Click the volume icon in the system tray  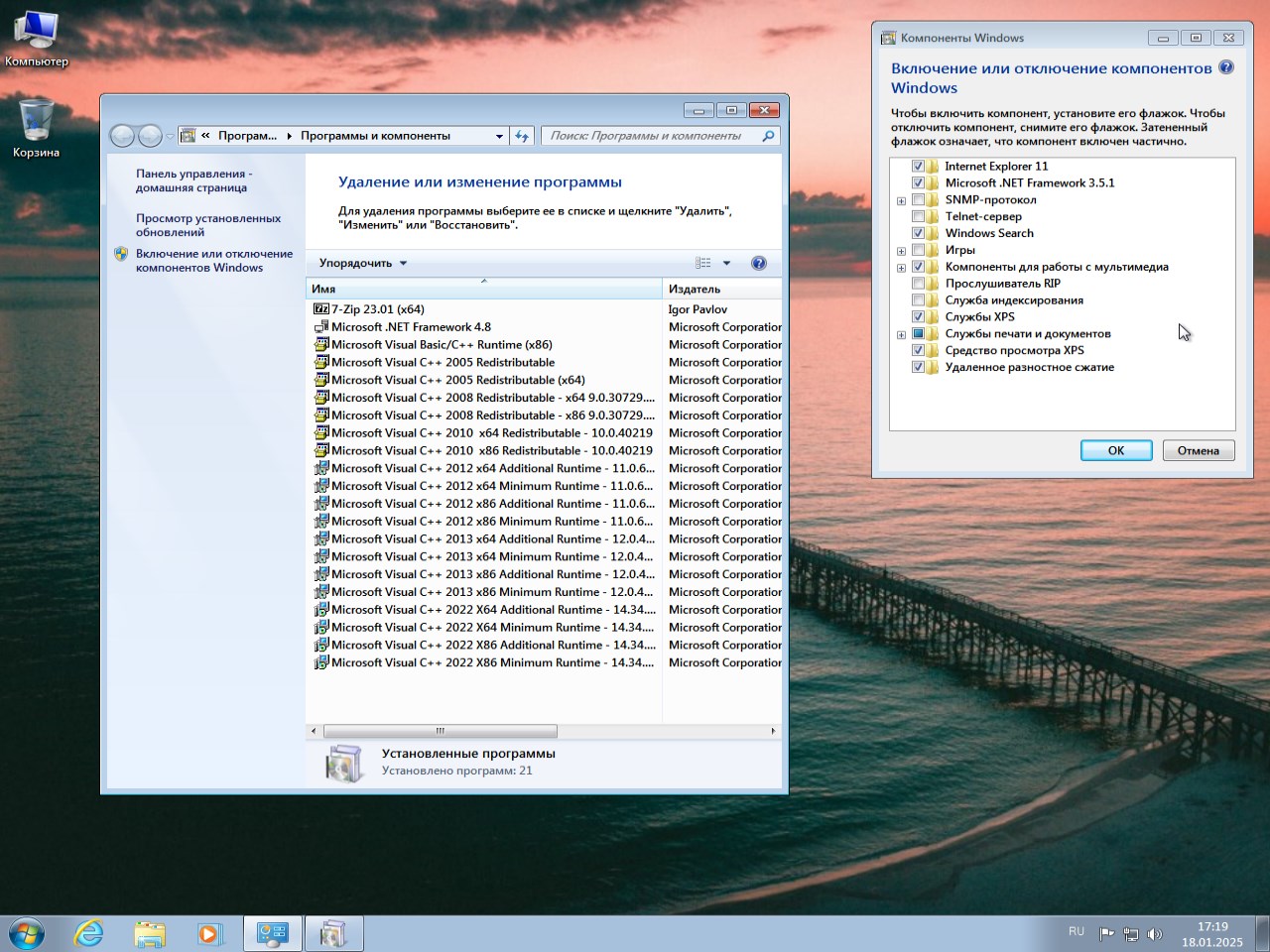click(1155, 932)
